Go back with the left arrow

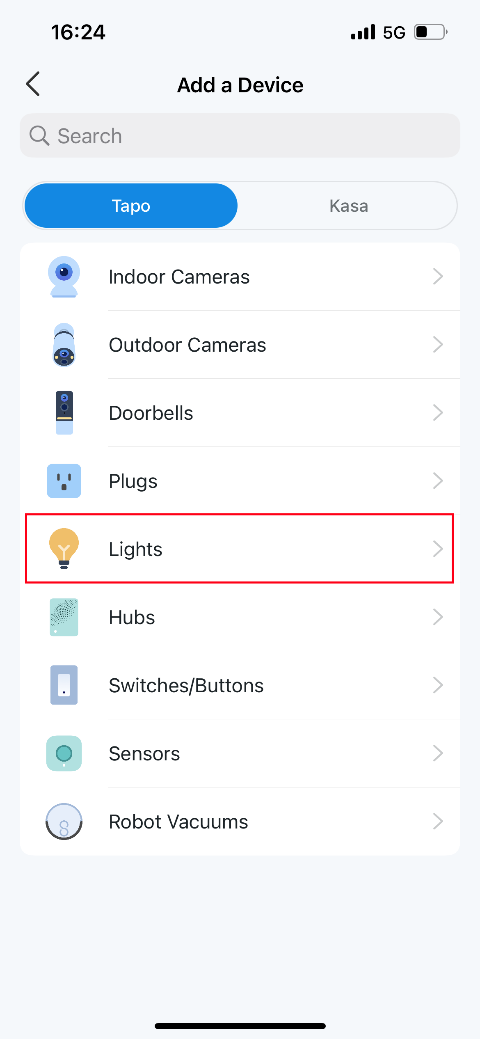(32, 85)
